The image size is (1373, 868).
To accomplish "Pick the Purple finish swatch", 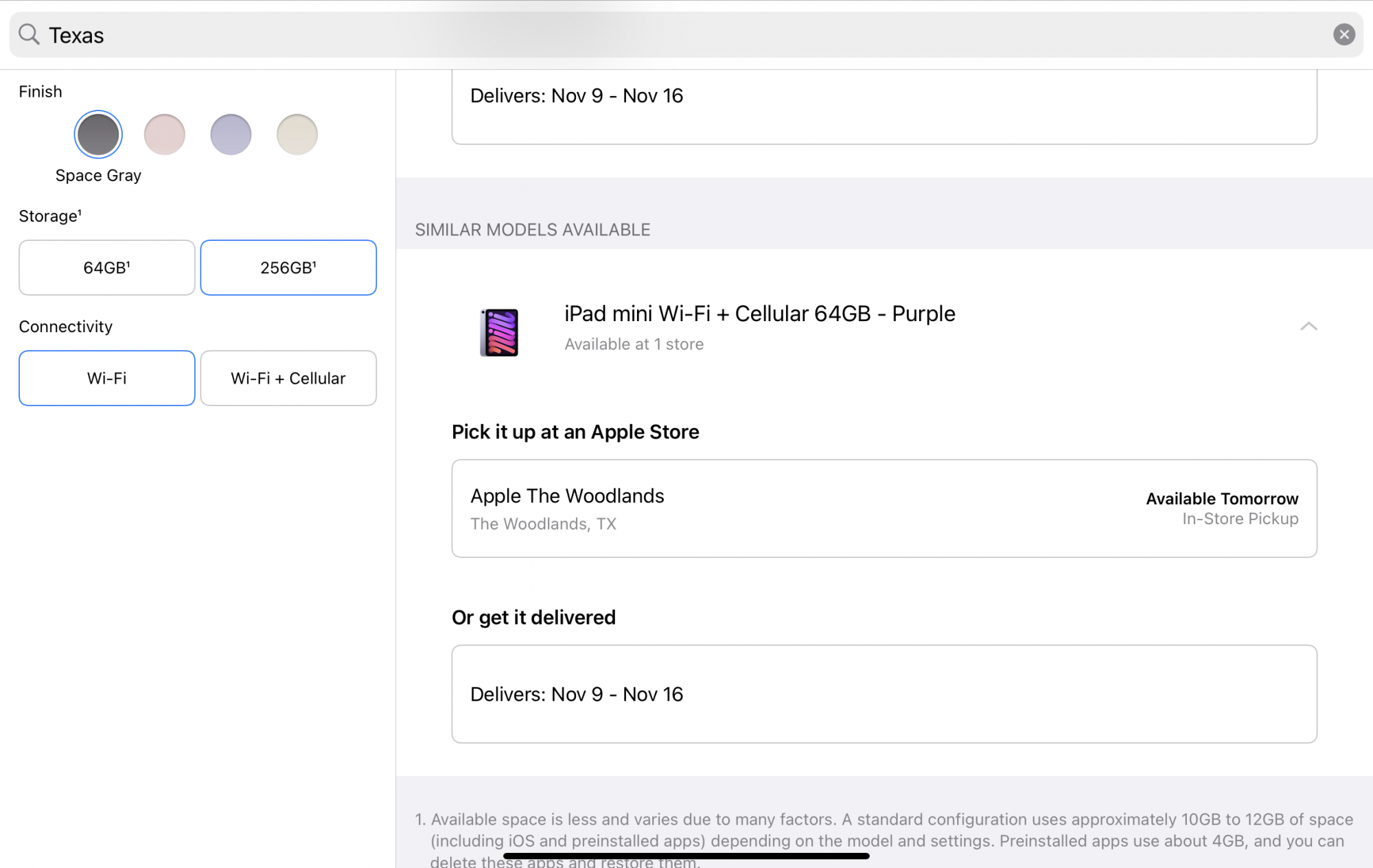I will click(231, 134).
